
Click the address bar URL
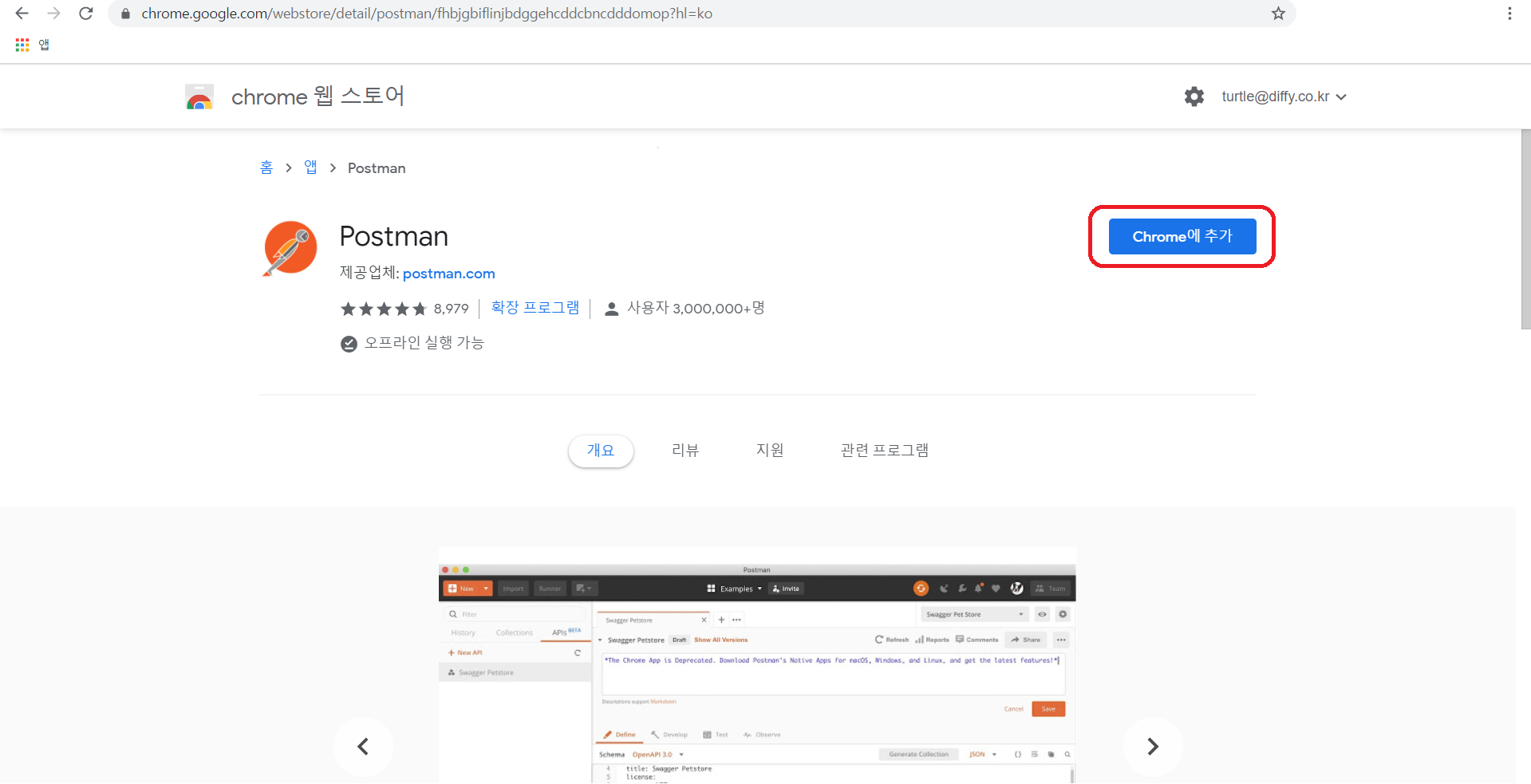point(427,14)
